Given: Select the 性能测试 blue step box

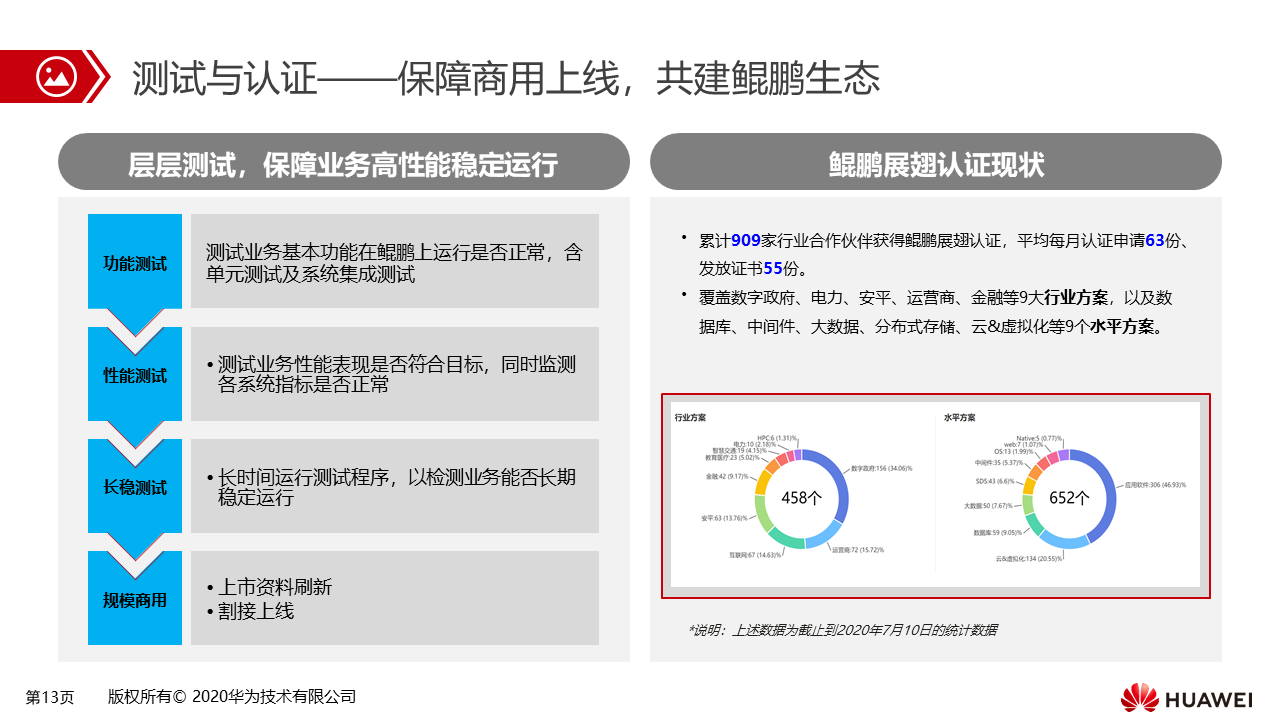Looking at the screenshot, I should [x=135, y=373].
